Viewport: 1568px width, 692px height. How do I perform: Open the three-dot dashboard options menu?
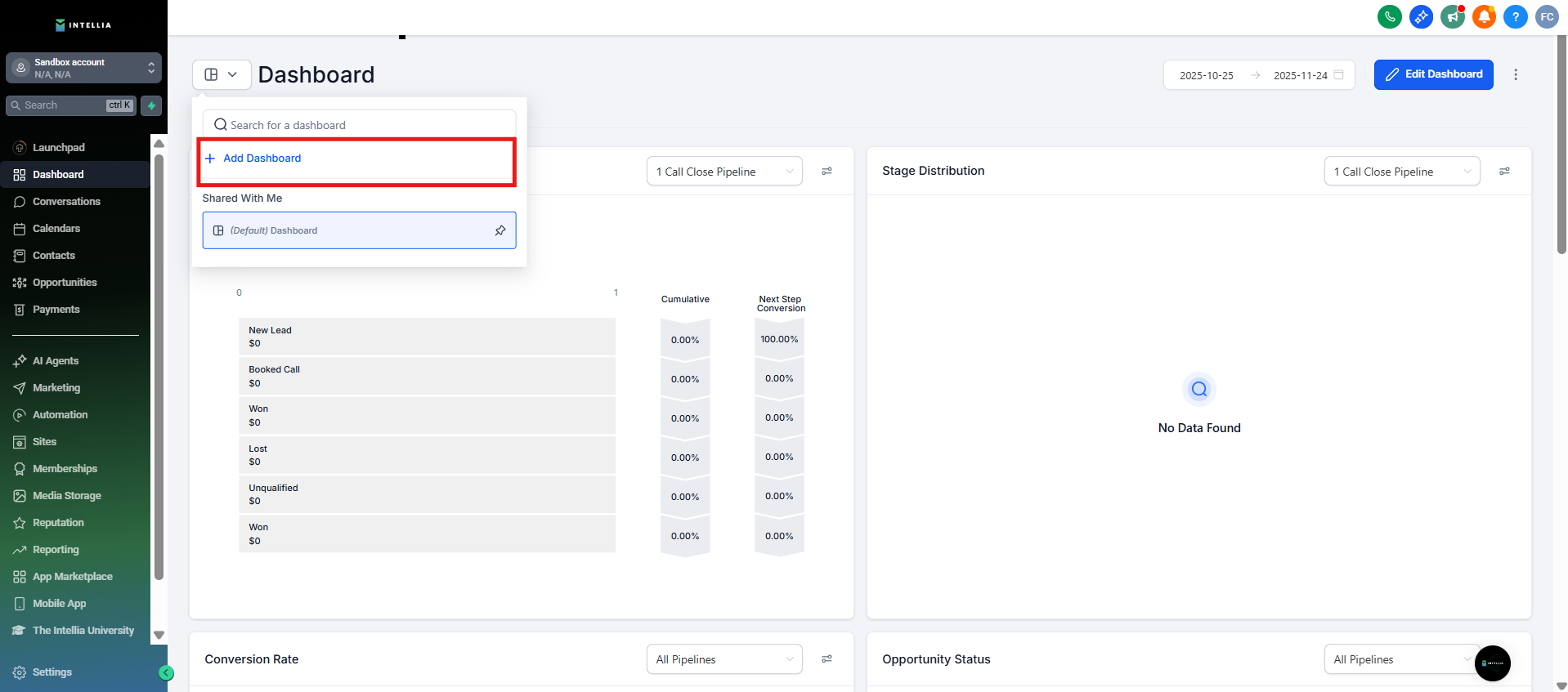tap(1516, 74)
